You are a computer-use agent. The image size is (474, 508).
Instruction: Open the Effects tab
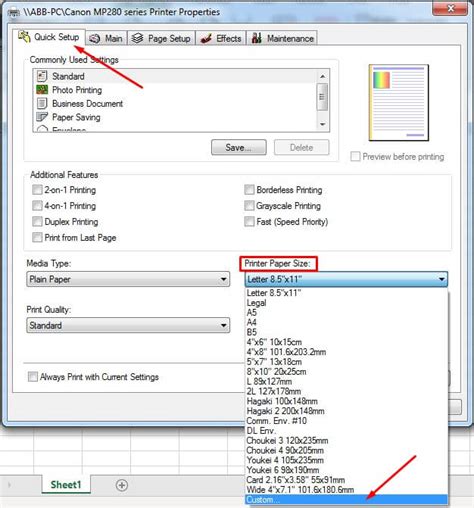point(221,38)
